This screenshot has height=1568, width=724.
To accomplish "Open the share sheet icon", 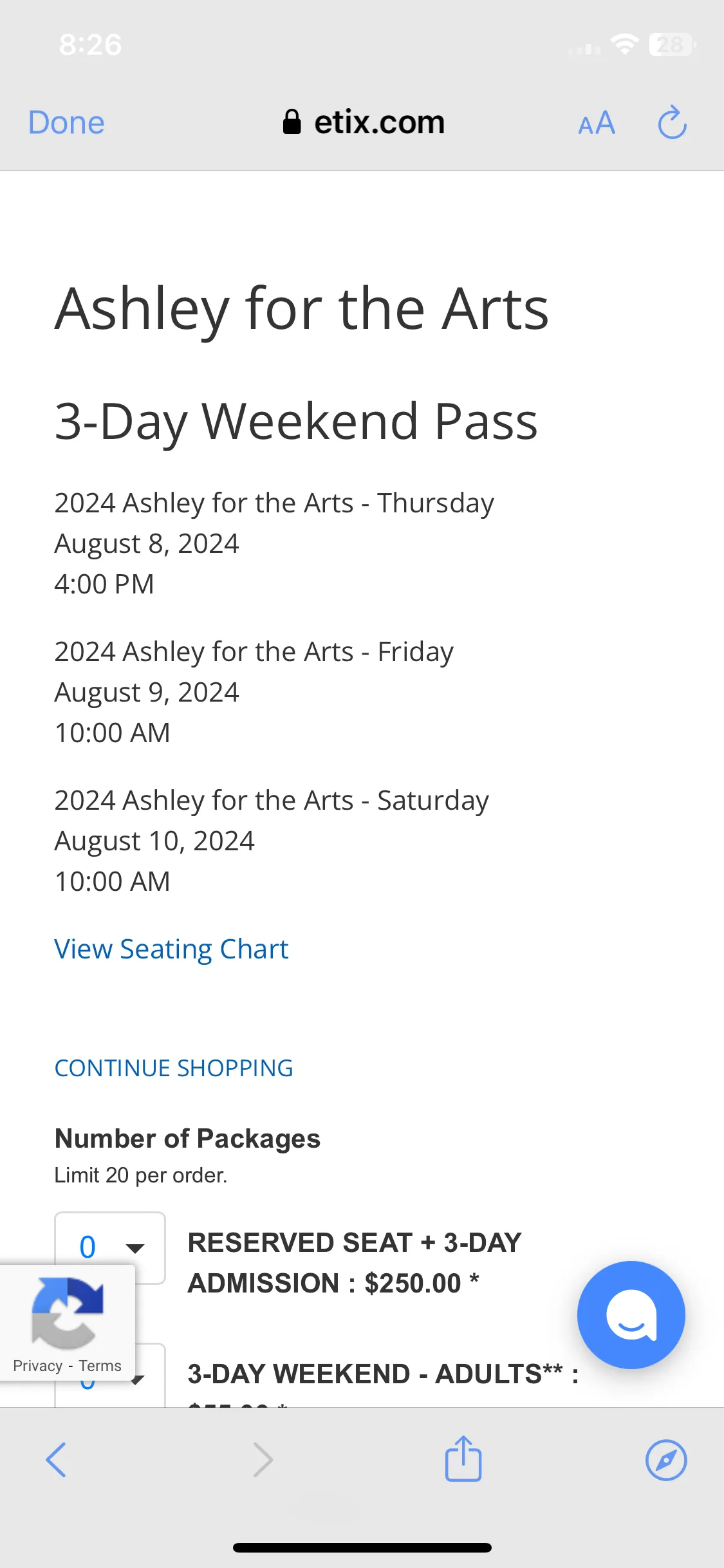I will (463, 1458).
